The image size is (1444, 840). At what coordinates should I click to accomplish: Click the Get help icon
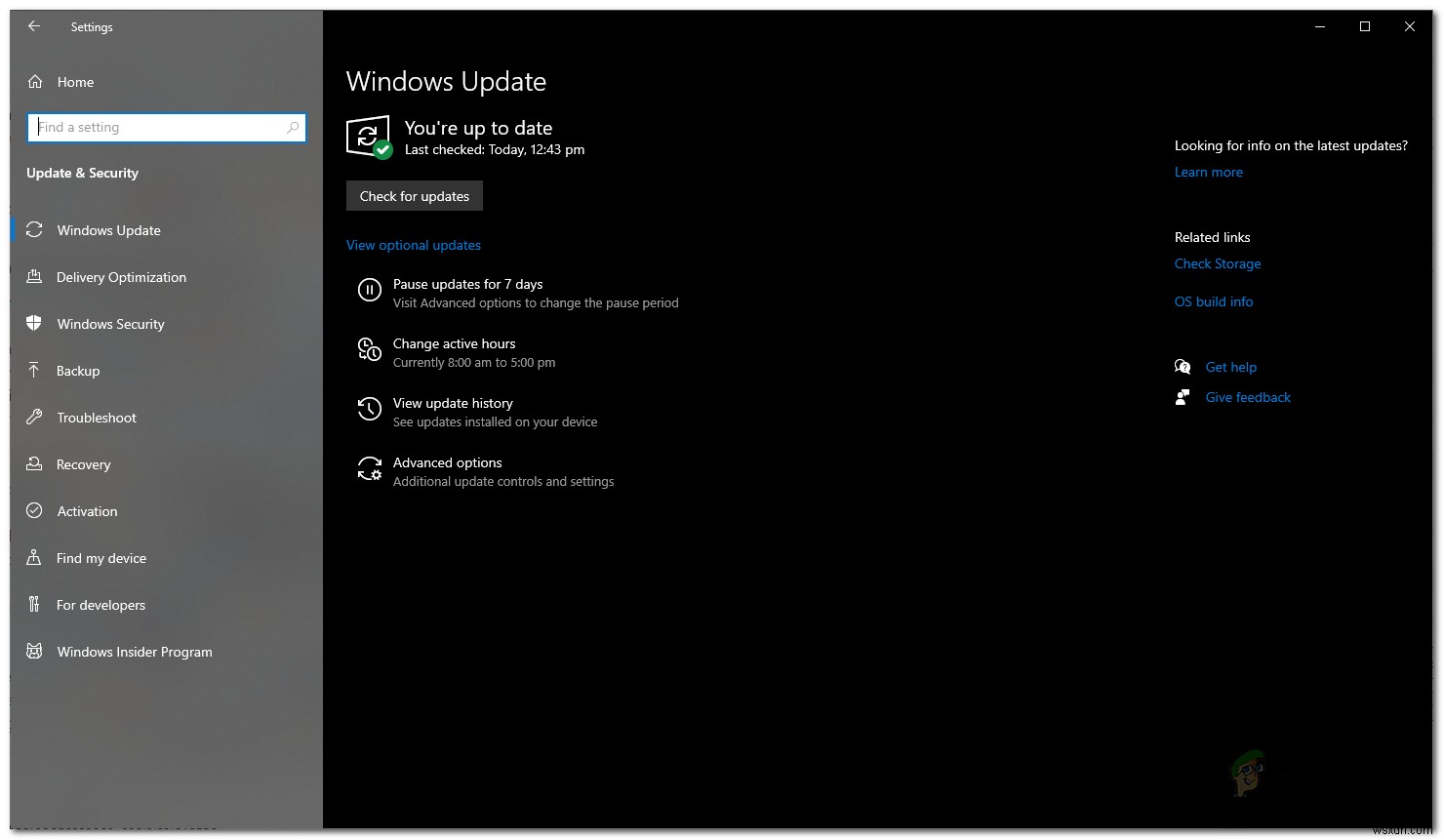(1182, 366)
